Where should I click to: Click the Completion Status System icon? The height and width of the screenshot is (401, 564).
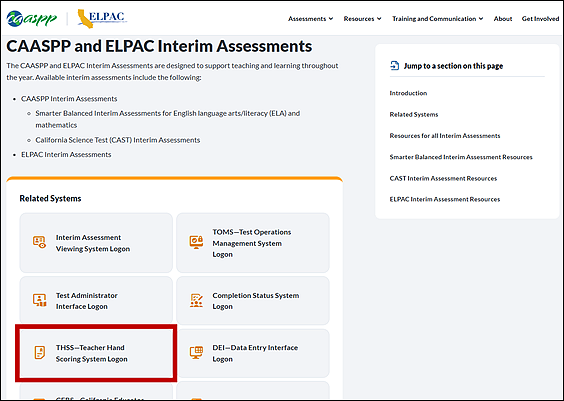point(196,300)
